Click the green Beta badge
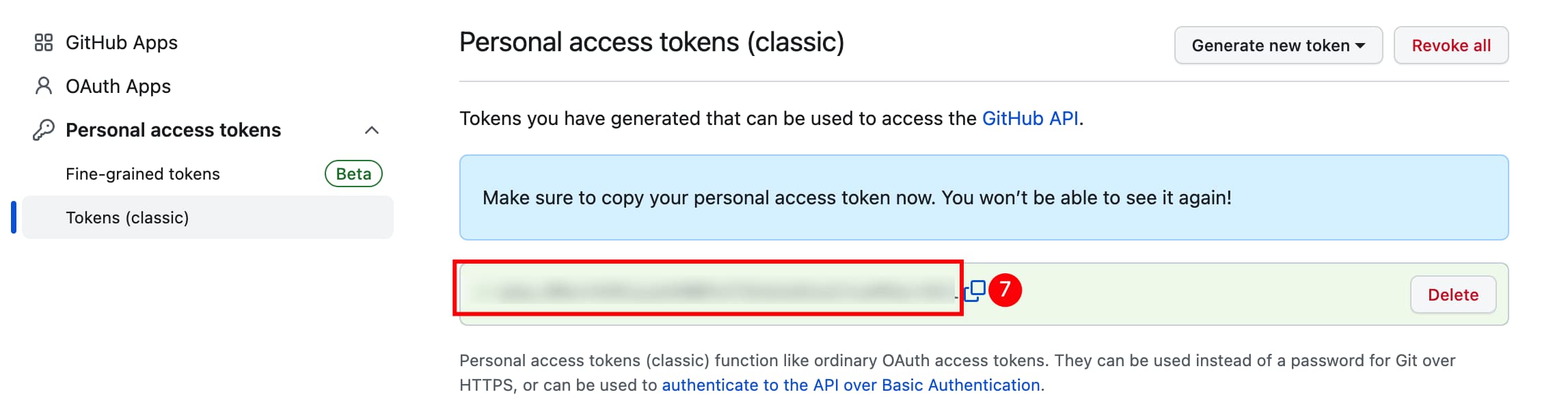Screen dimensions: 1568x414 tap(353, 174)
